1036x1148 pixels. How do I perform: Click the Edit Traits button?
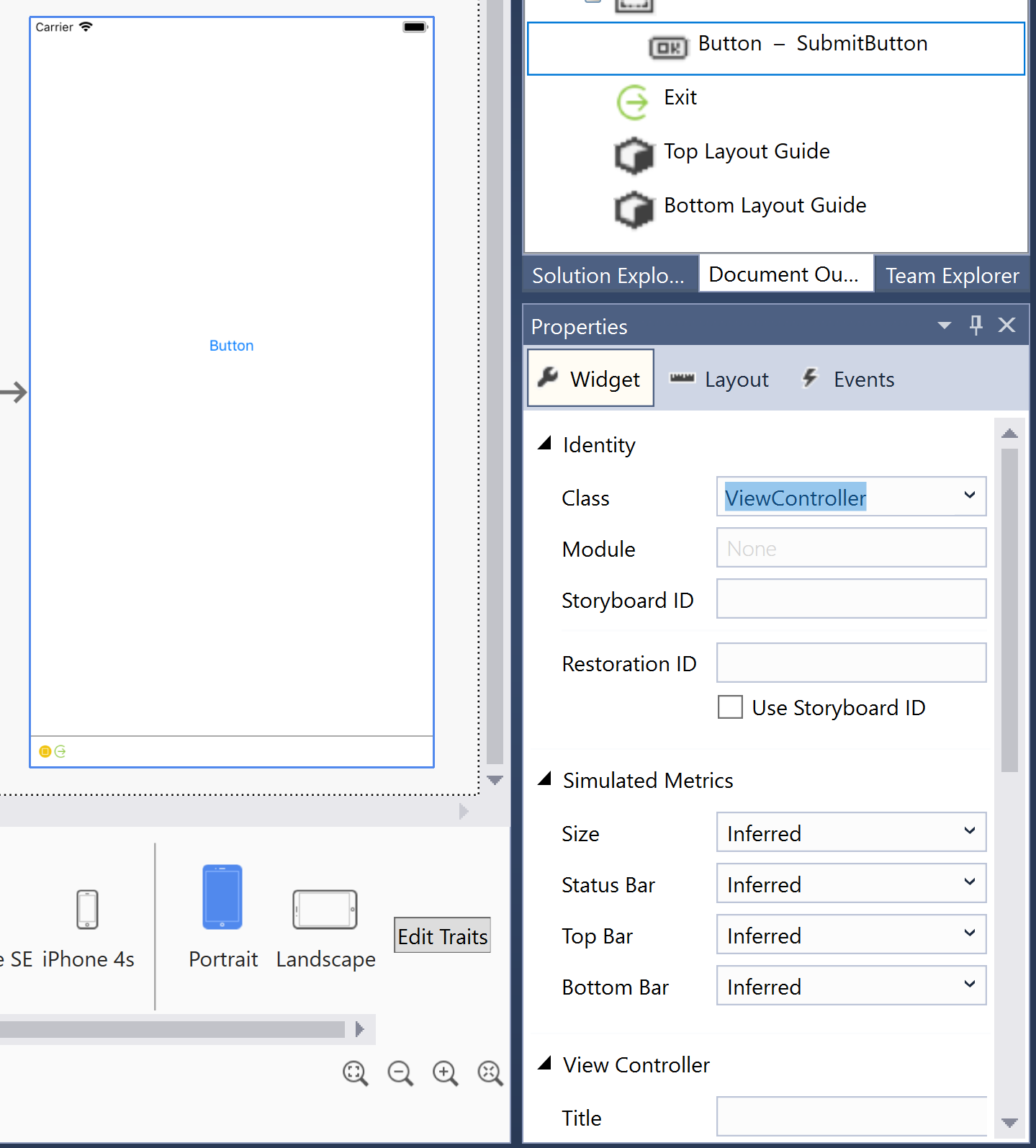click(x=442, y=936)
